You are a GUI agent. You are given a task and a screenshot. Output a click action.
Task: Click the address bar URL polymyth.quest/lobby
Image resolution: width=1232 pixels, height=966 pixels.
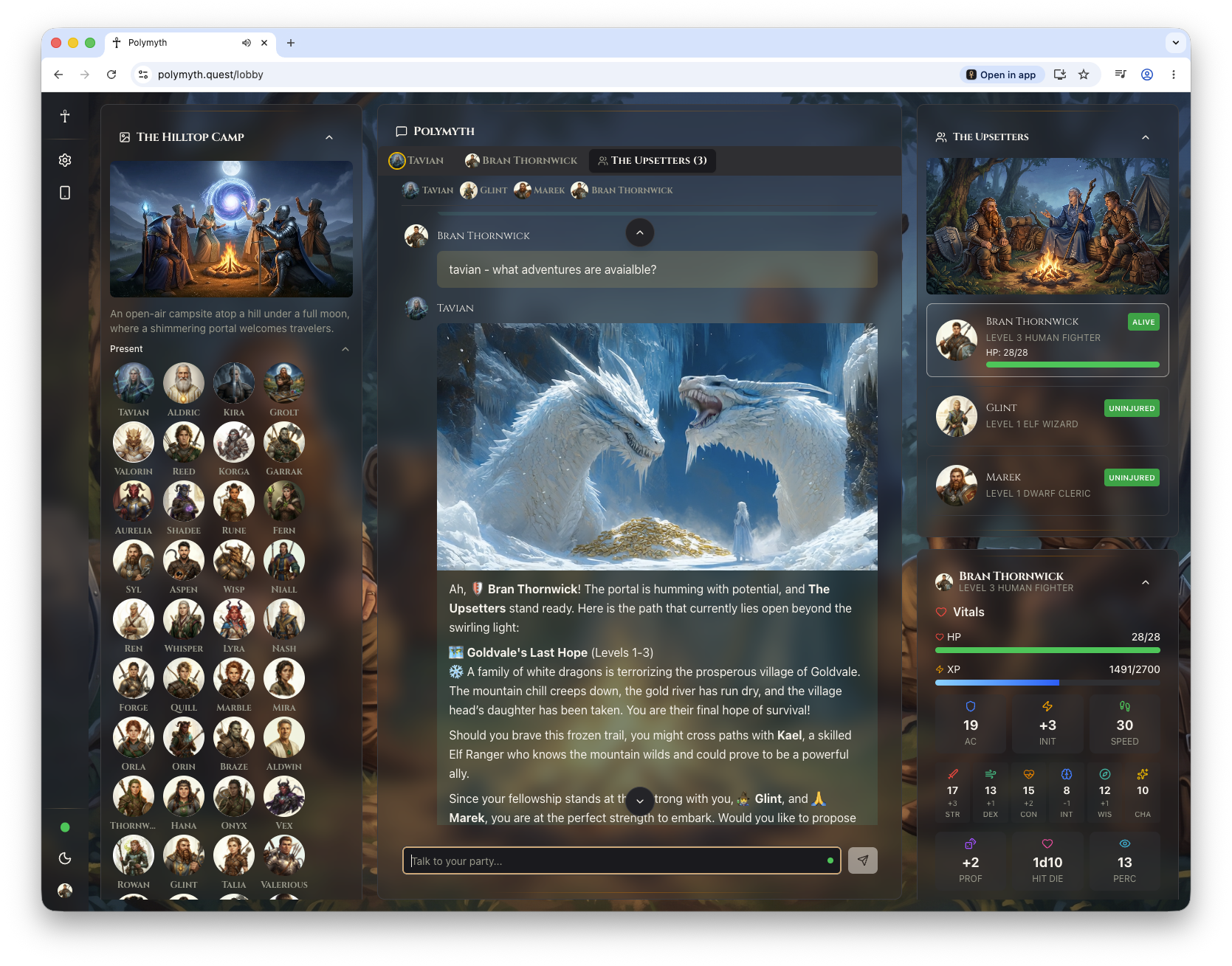210,75
